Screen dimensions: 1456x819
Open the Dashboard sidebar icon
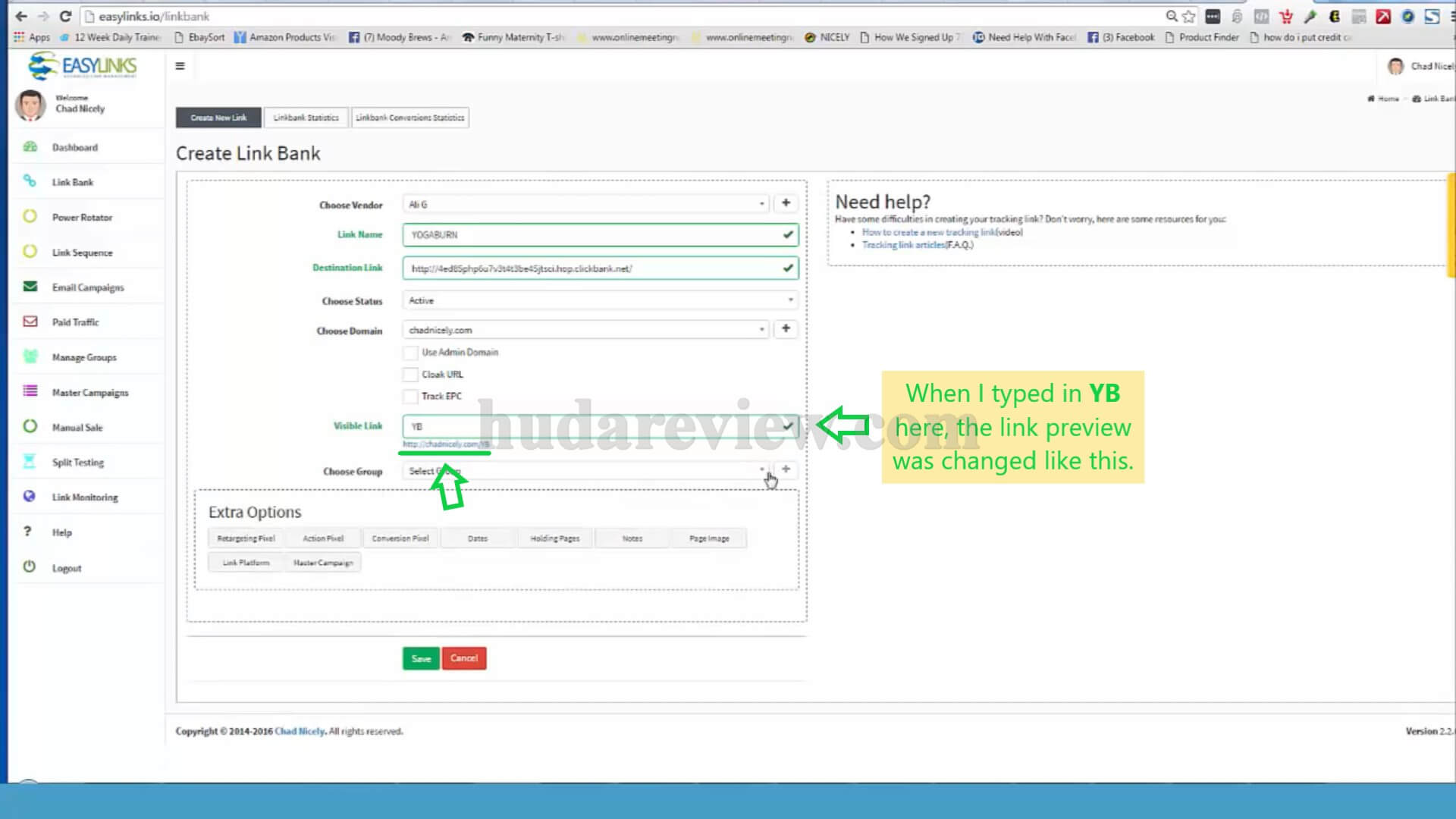click(x=30, y=147)
